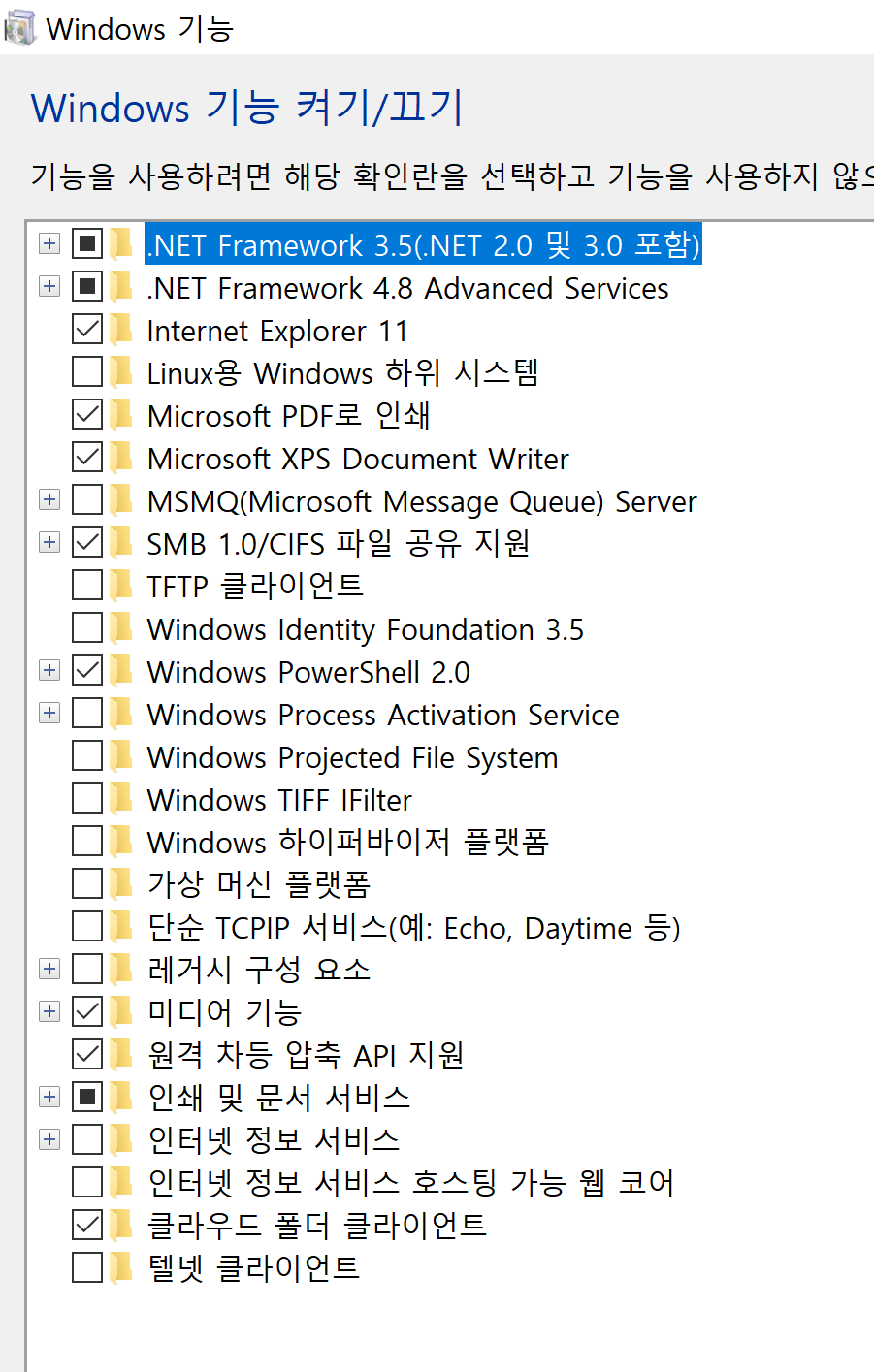The width and height of the screenshot is (874, 1372).
Task: Click folder icon next to 레거시 구성 요소
Action: click(x=121, y=970)
